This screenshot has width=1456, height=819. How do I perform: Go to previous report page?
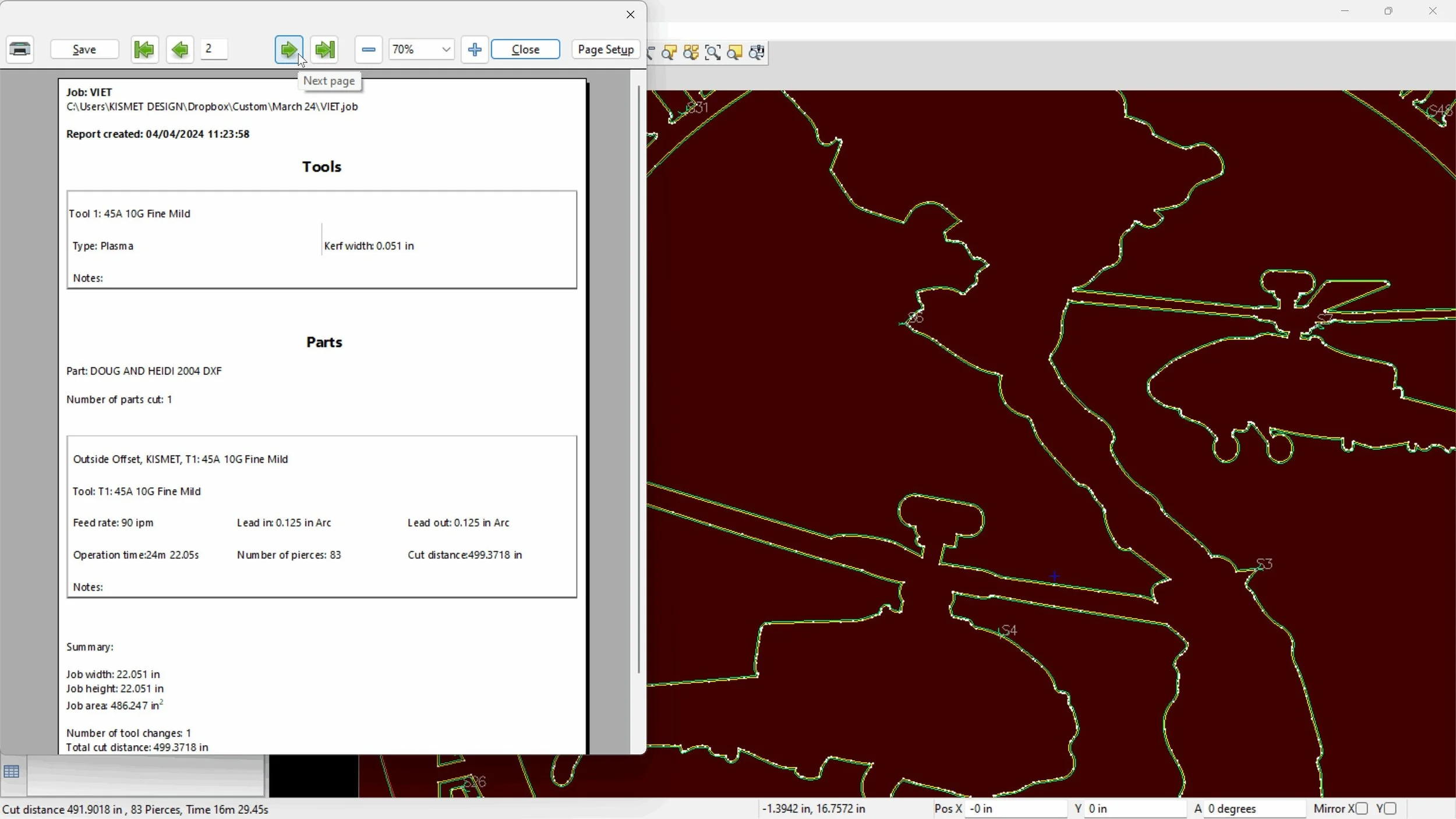coord(180,49)
